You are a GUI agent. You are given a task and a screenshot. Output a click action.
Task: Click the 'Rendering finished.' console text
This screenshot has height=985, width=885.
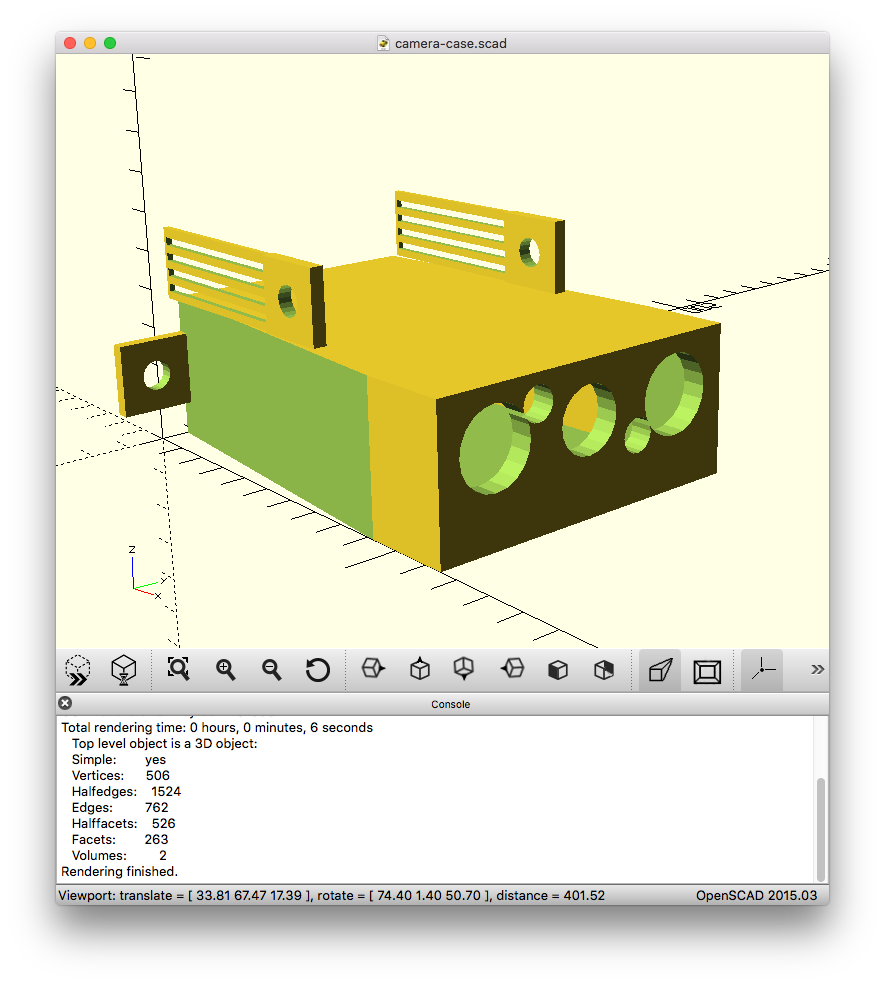point(120,871)
